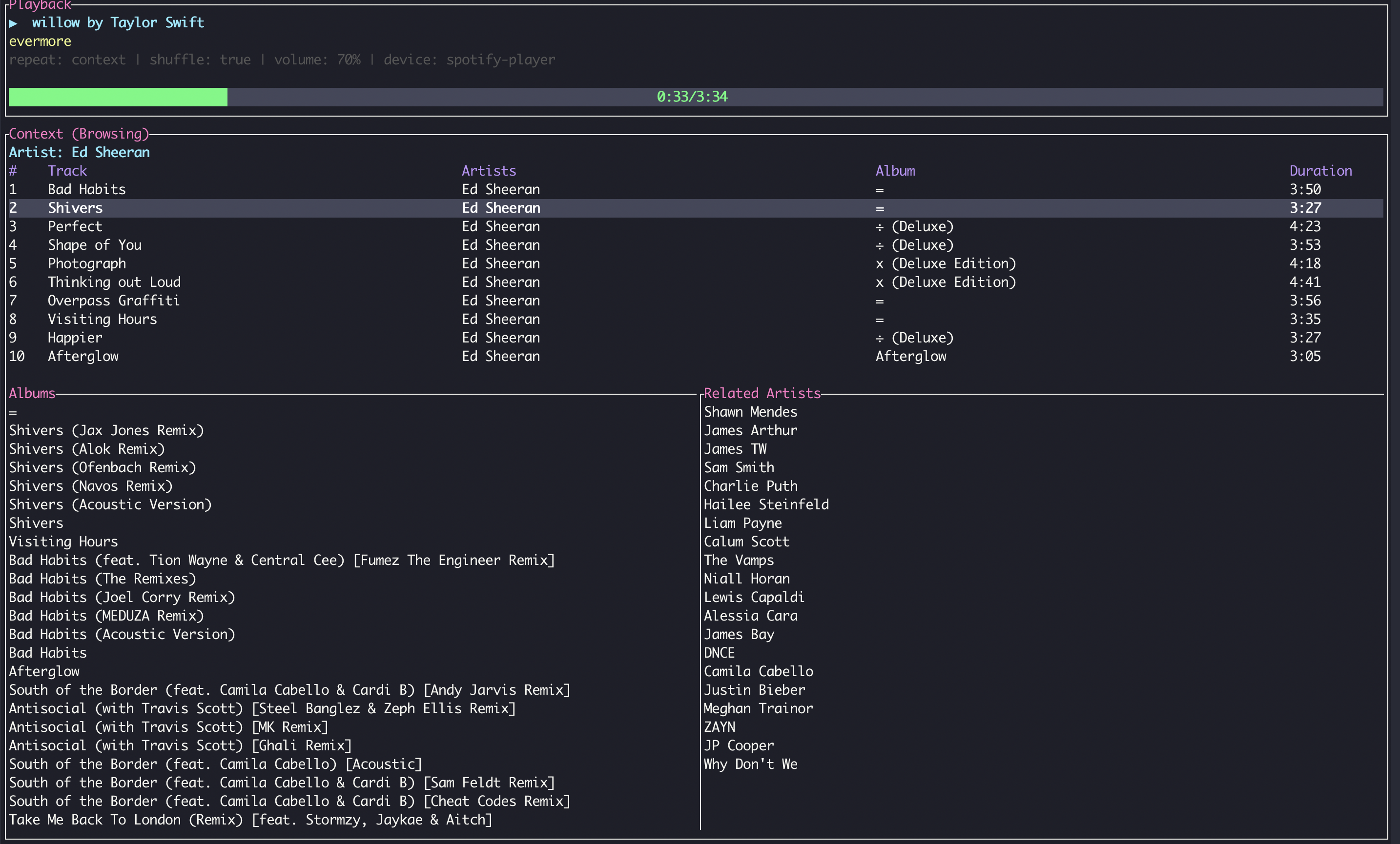Select the highlighted 'Shivers' track row
The image size is (1400, 844).
[x=696, y=208]
